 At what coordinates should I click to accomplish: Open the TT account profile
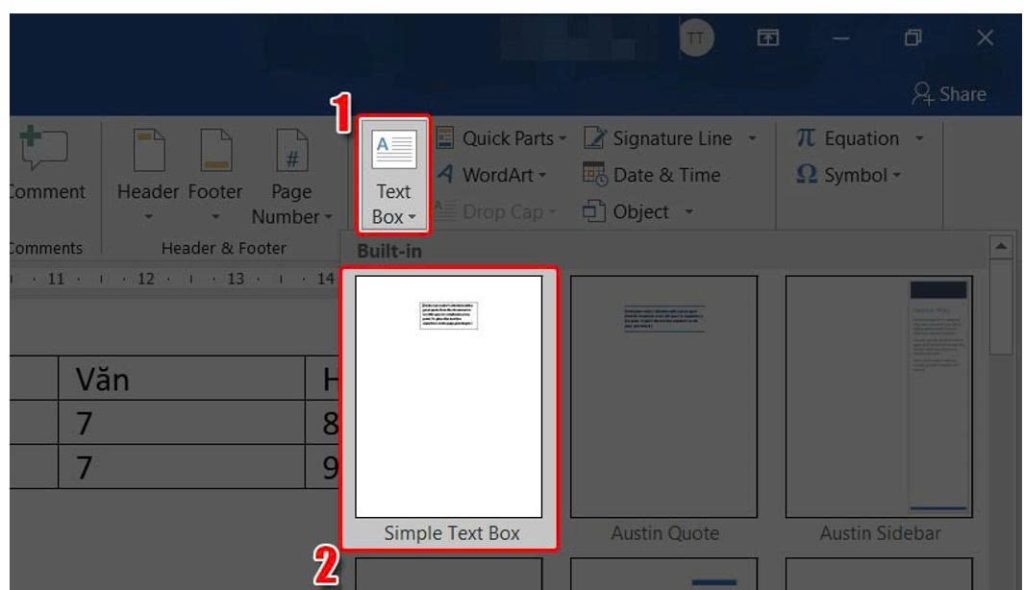(697, 38)
